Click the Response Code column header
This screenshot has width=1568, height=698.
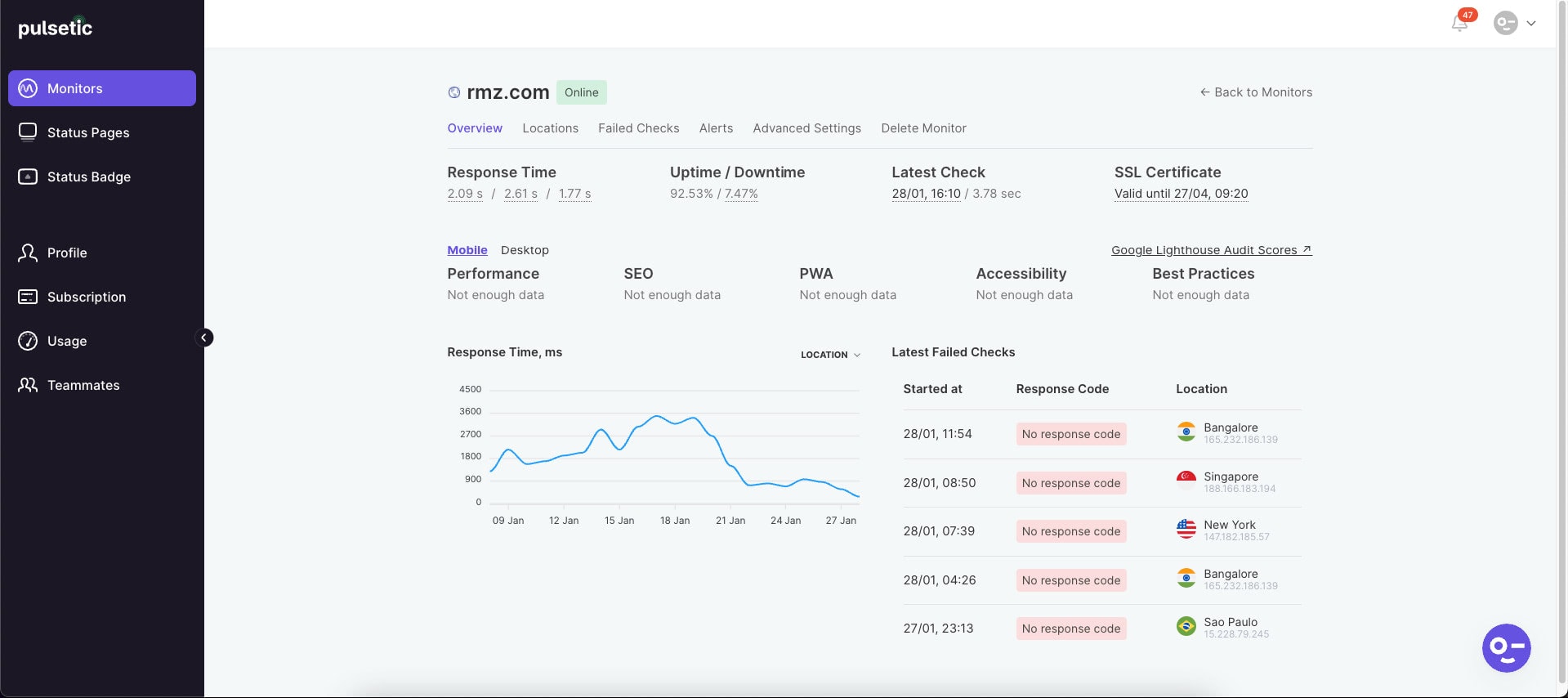pos(1062,389)
